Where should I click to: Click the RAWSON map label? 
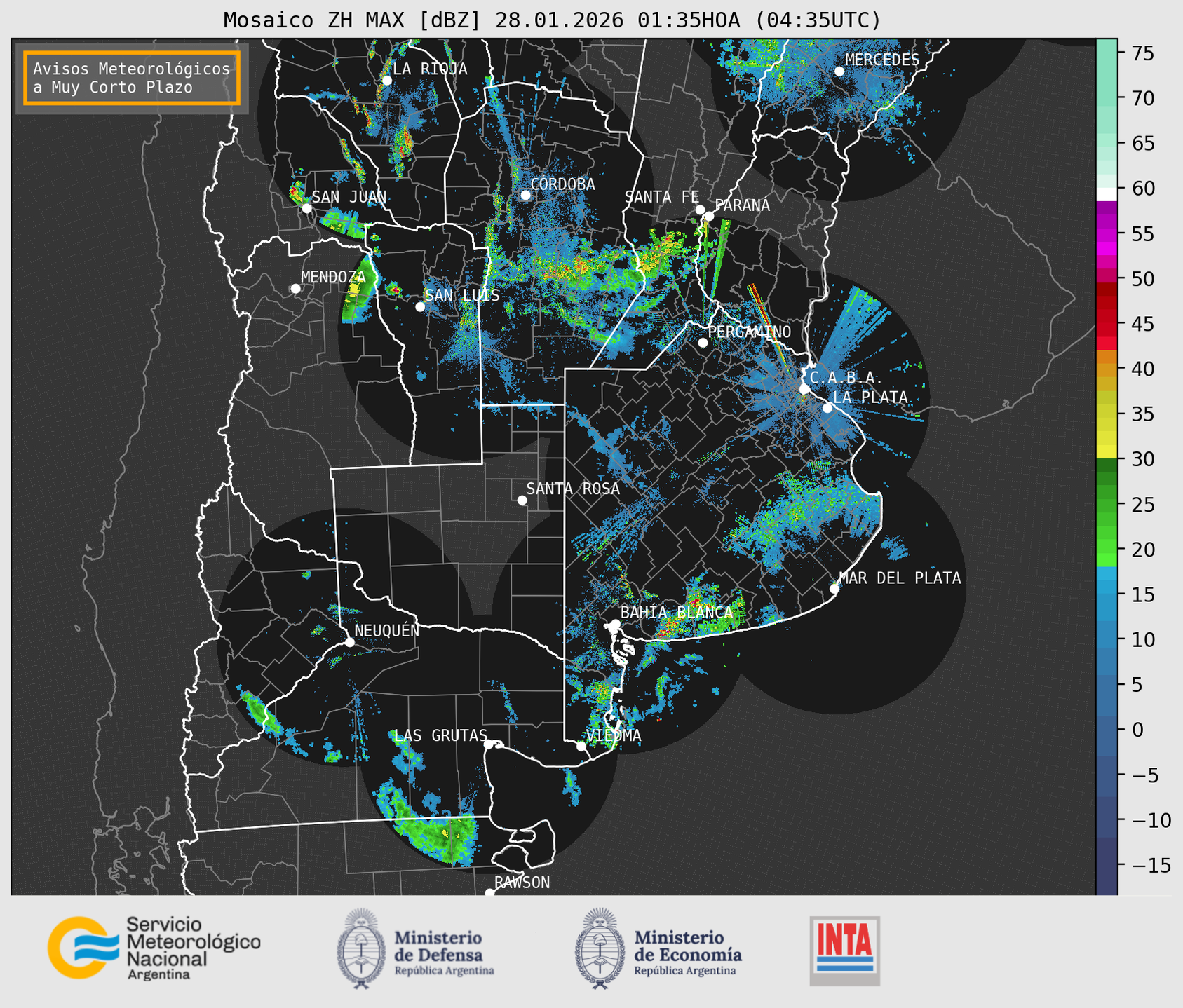pos(522,883)
